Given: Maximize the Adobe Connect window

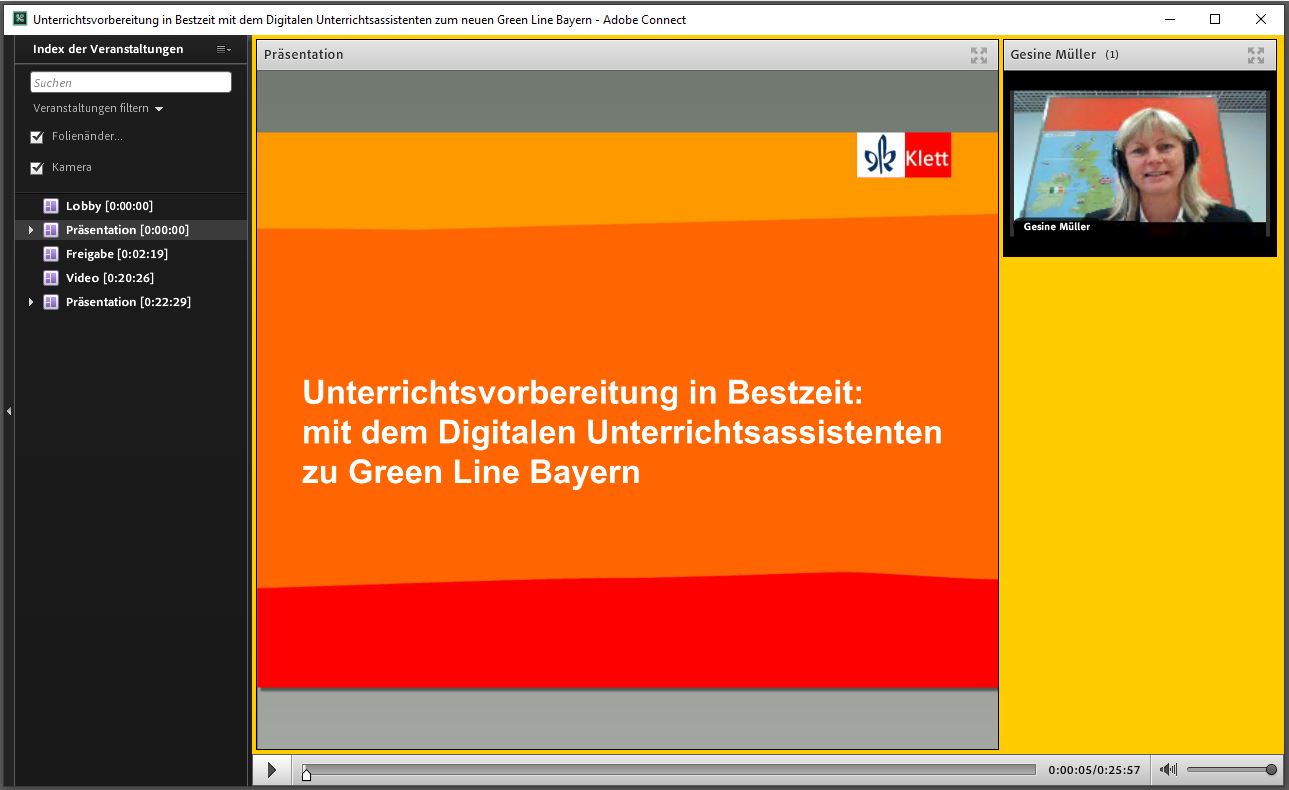Looking at the screenshot, I should (1215, 19).
